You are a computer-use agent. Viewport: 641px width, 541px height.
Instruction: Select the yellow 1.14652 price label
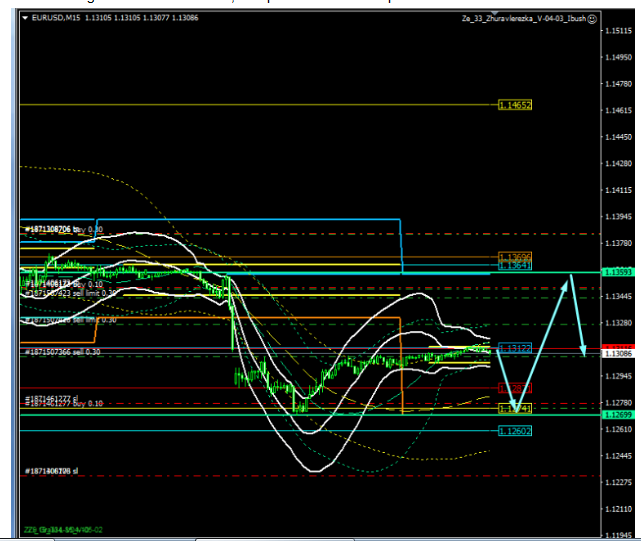click(514, 105)
